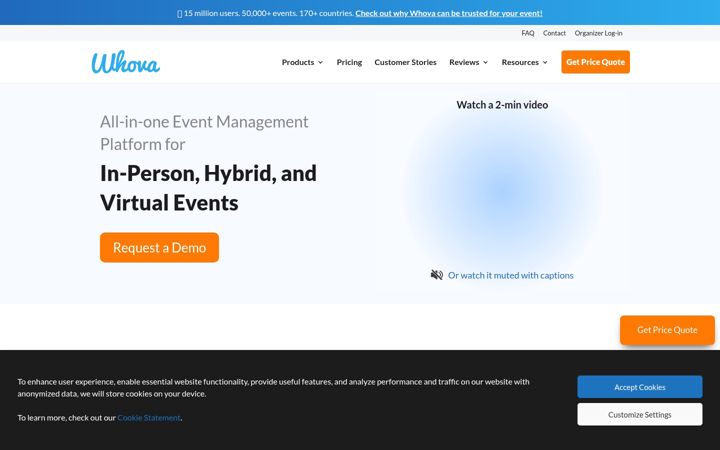Click 'Or watch it muted with captions'

(x=511, y=275)
